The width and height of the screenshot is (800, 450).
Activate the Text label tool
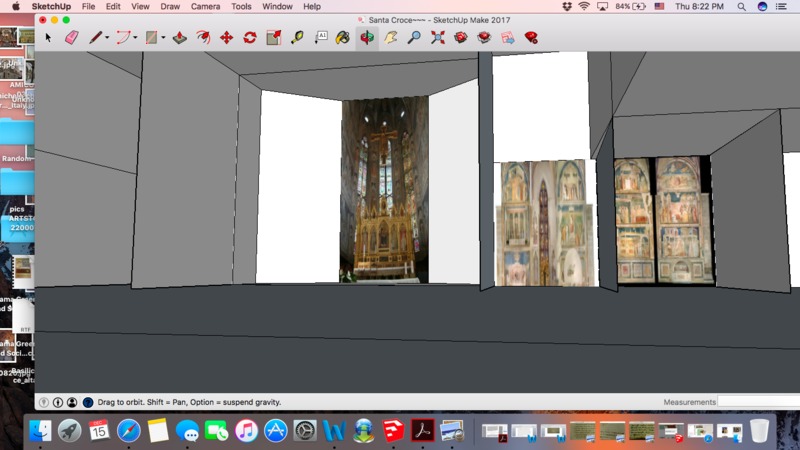click(x=321, y=37)
